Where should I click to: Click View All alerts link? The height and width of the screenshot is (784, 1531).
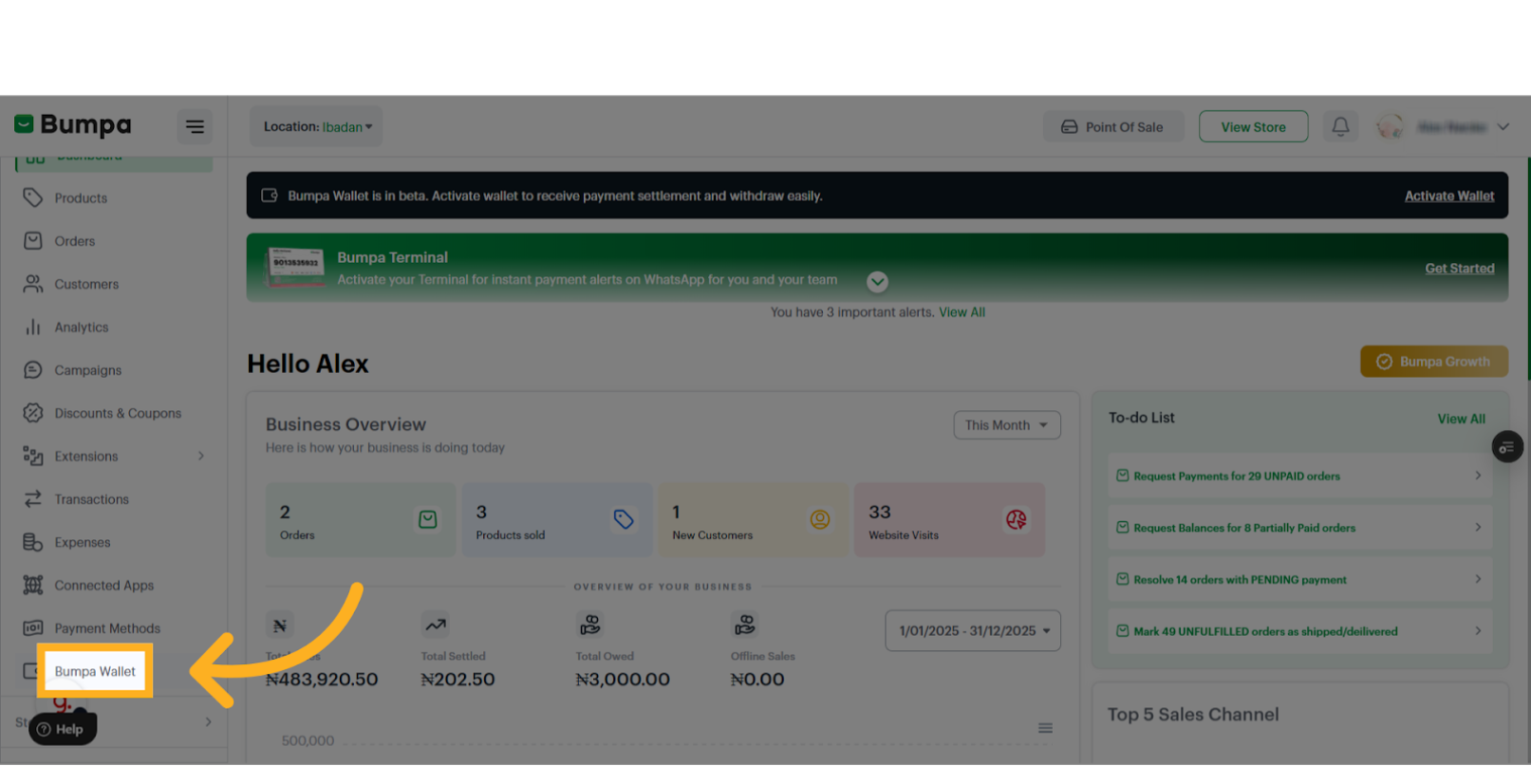pos(962,312)
